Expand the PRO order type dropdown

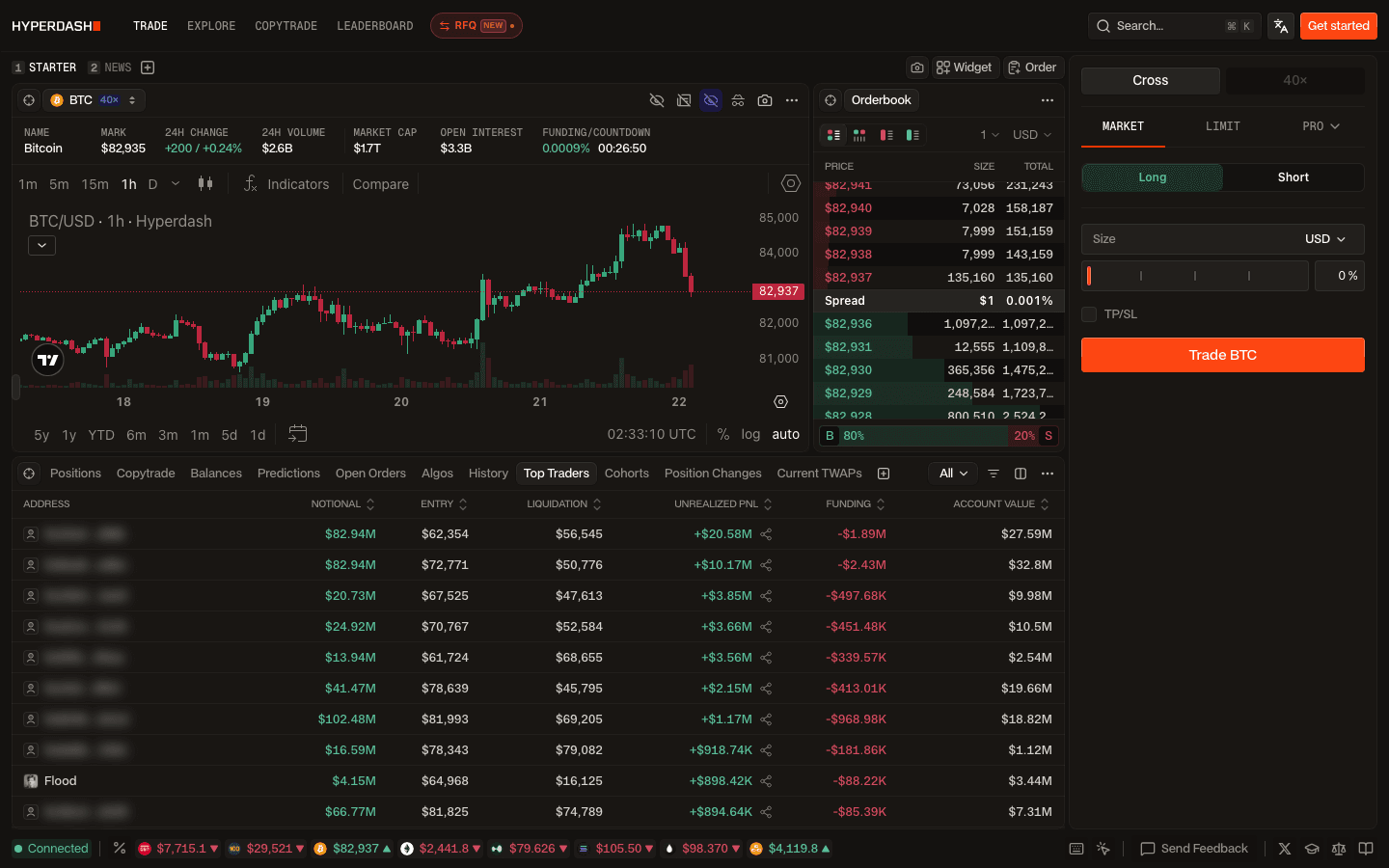[x=1321, y=126]
